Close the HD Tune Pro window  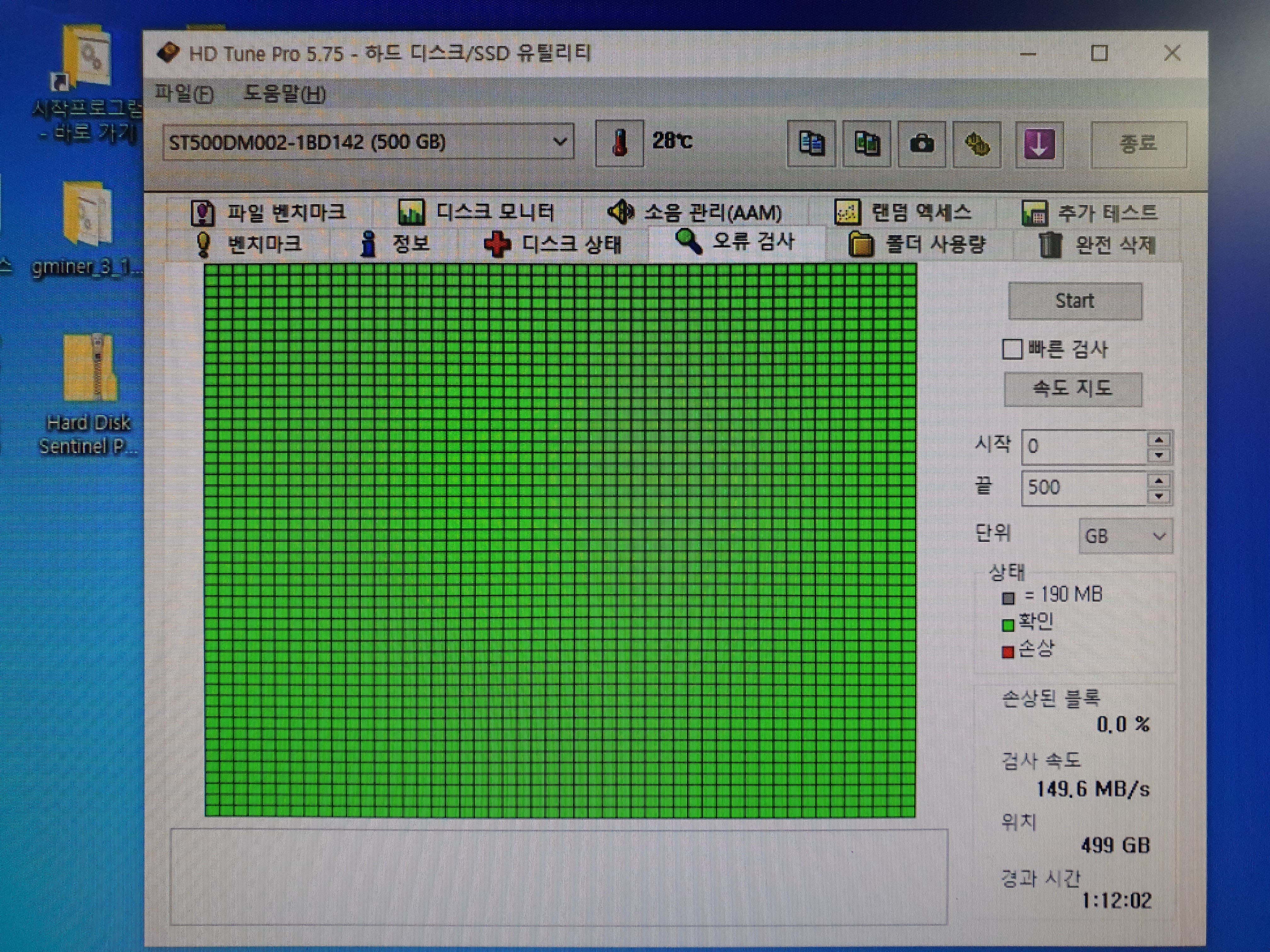[1172, 54]
